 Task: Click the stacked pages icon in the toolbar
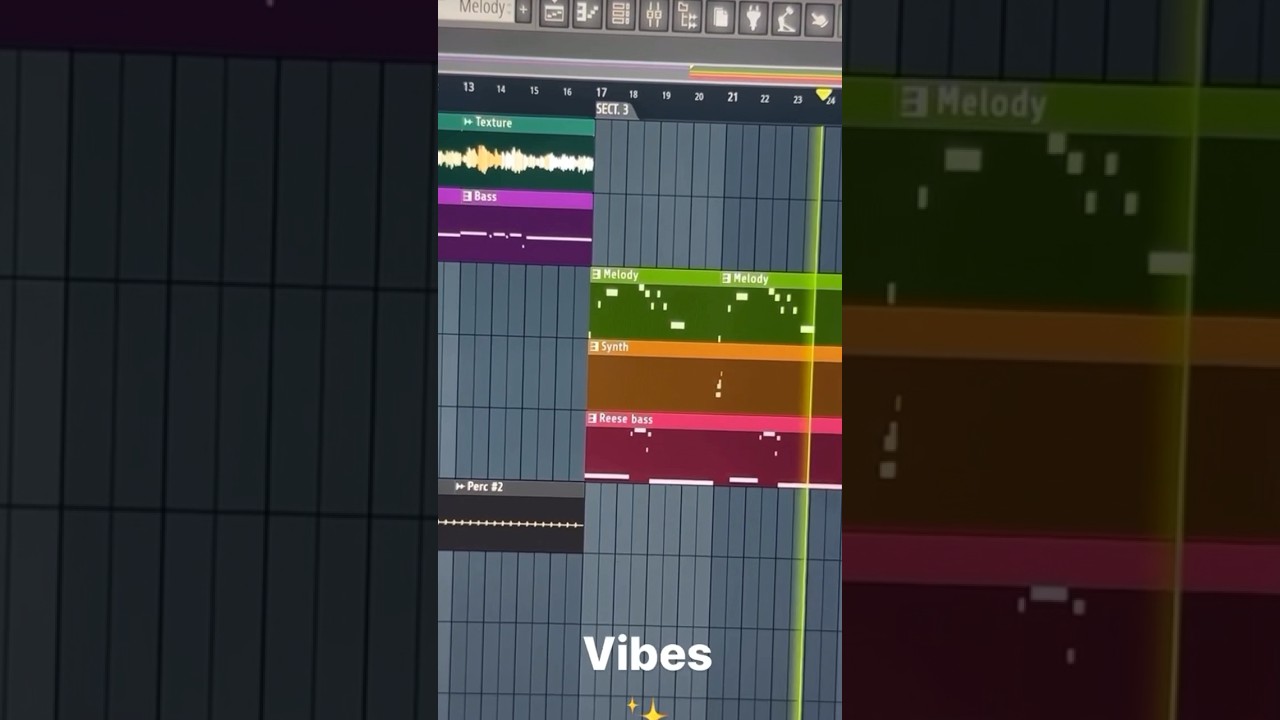coord(720,17)
